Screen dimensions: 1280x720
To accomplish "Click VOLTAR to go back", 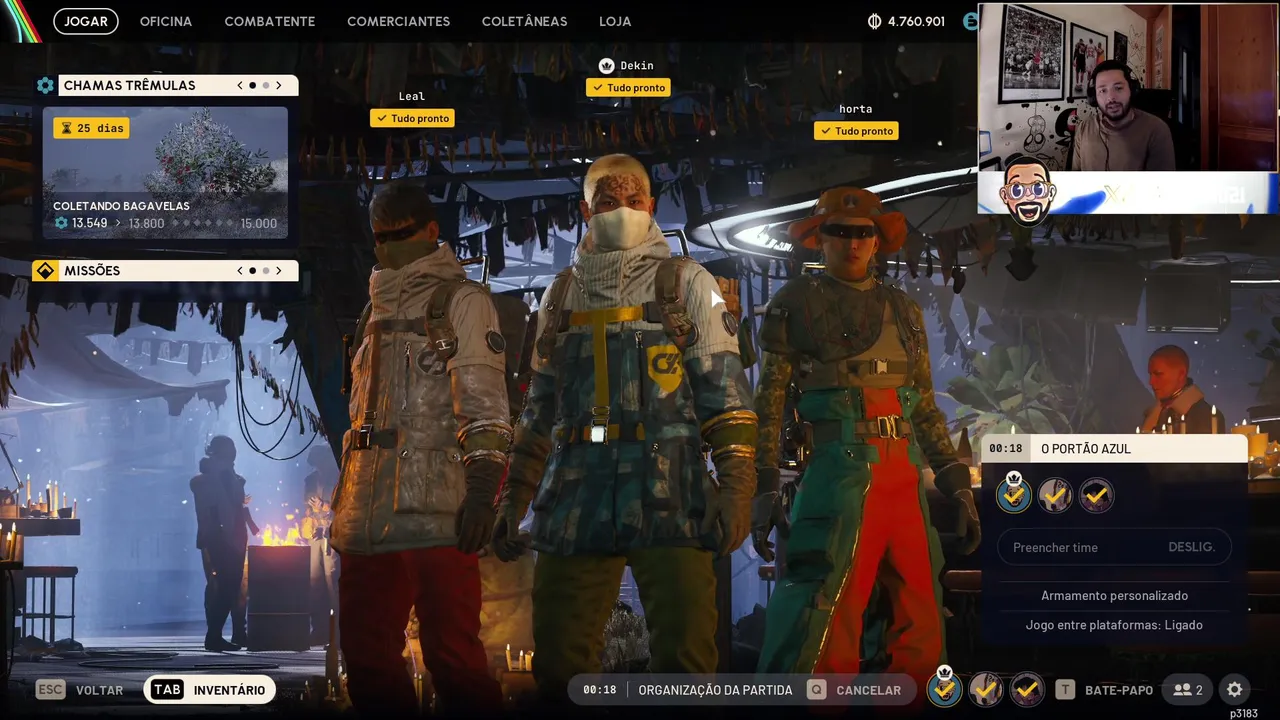I will point(100,690).
